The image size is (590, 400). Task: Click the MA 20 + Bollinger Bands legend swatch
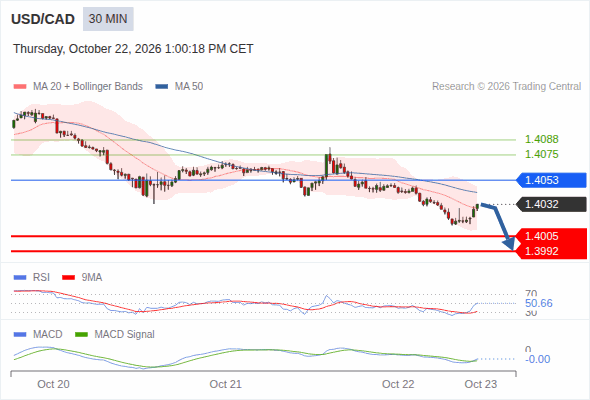click(x=20, y=87)
